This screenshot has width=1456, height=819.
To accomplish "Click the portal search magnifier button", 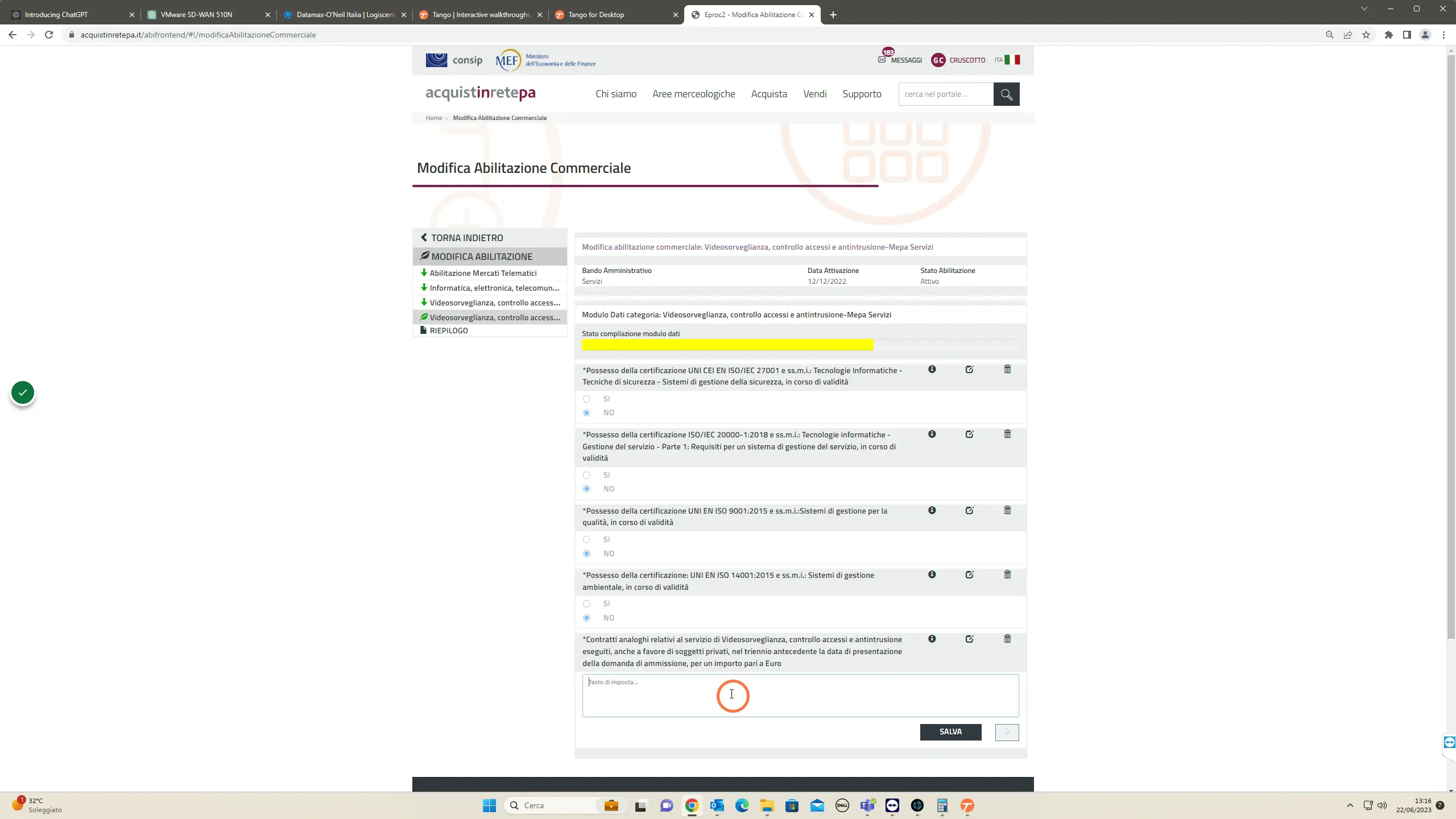I will click(x=1006, y=94).
